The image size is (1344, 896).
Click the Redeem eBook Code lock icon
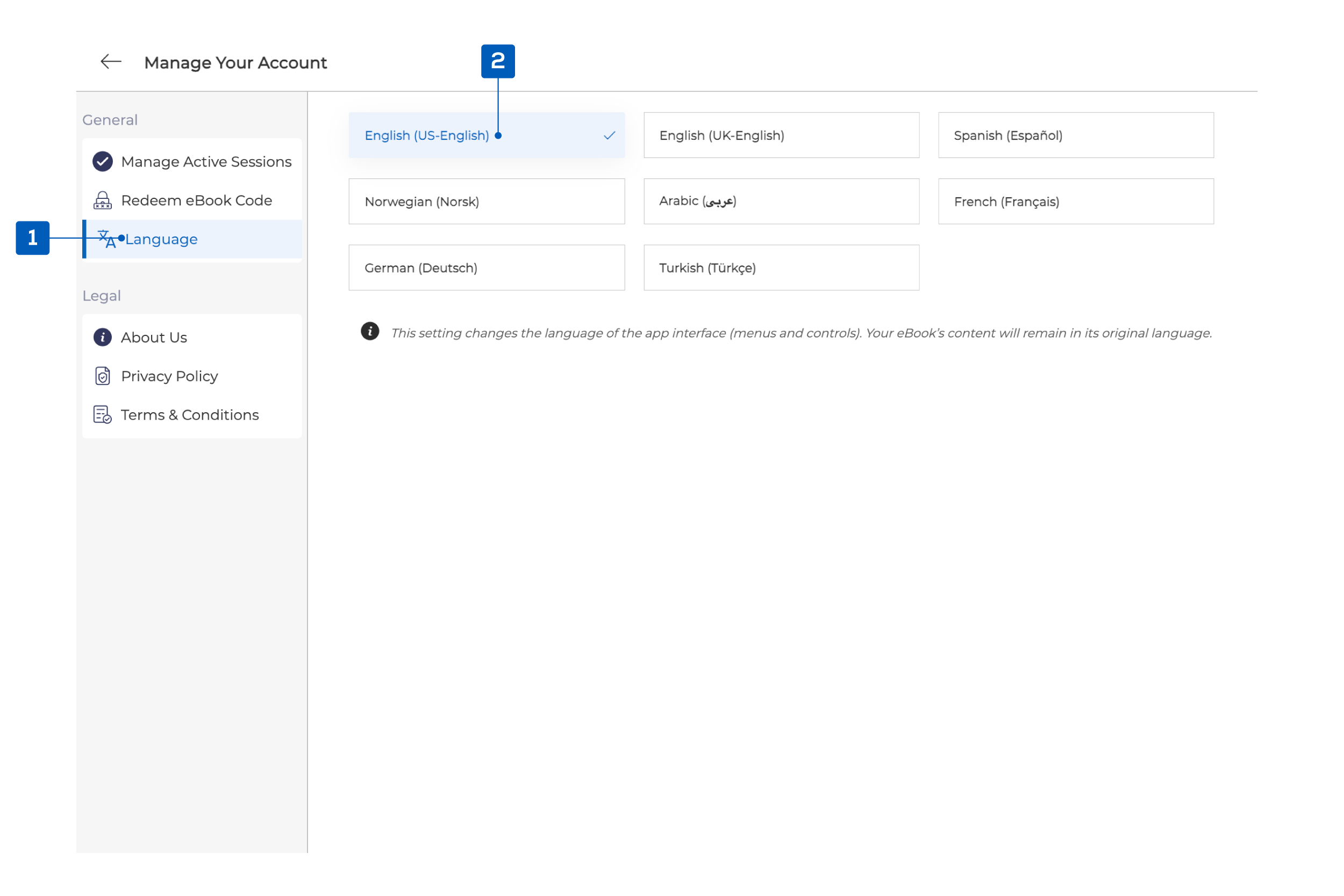pyautogui.click(x=103, y=200)
